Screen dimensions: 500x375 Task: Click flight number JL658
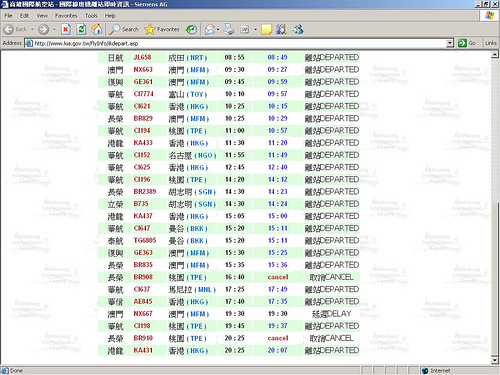[x=142, y=57]
